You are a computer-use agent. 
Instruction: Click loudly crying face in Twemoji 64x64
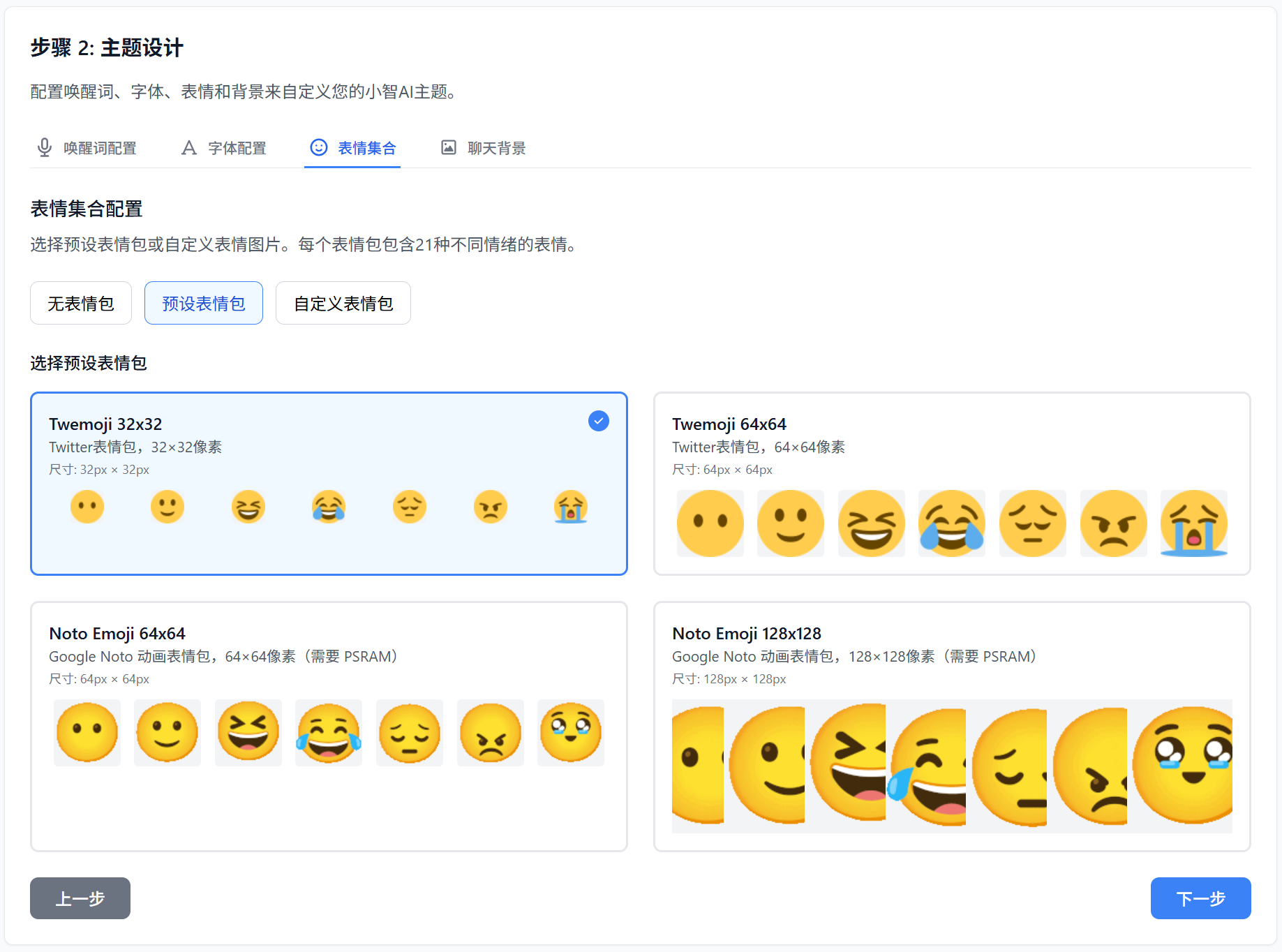[x=1194, y=523]
